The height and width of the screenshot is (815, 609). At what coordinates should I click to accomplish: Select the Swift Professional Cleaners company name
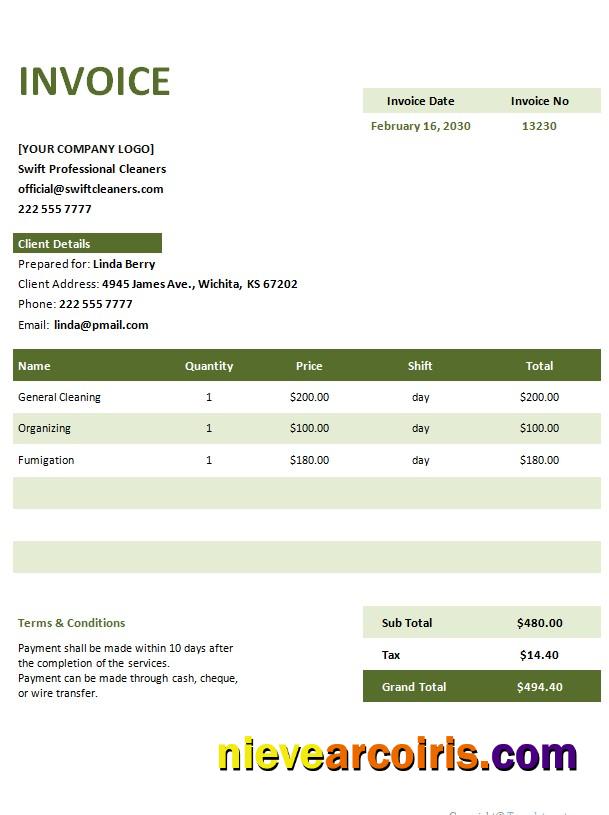(92, 169)
